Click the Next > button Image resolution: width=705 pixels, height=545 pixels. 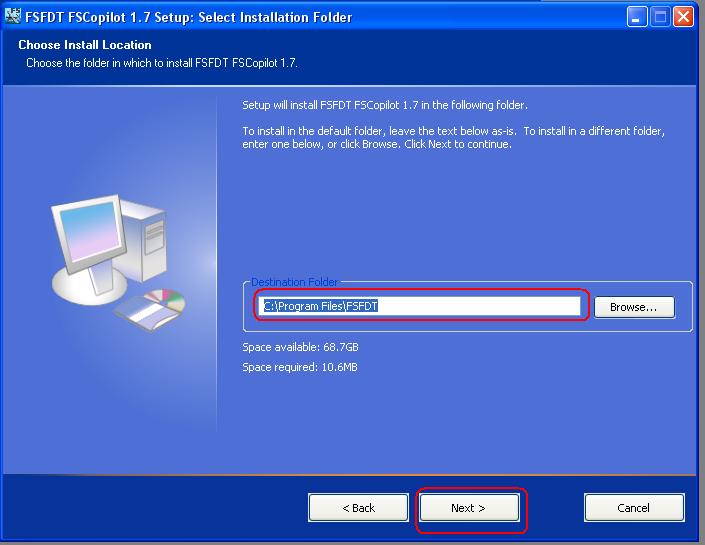(469, 508)
